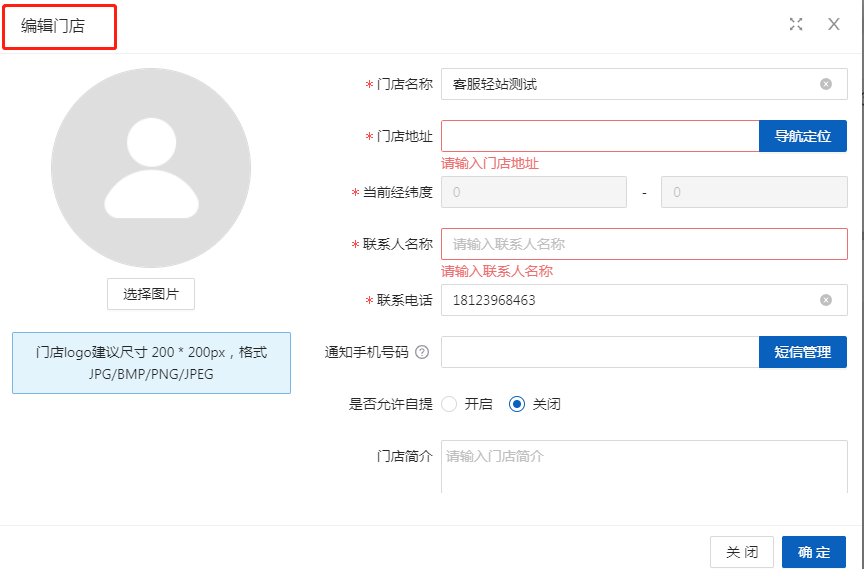Image resolution: width=864 pixels, height=569 pixels.
Task: Click the 联系电话 input with 18123968463
Action: [630, 300]
